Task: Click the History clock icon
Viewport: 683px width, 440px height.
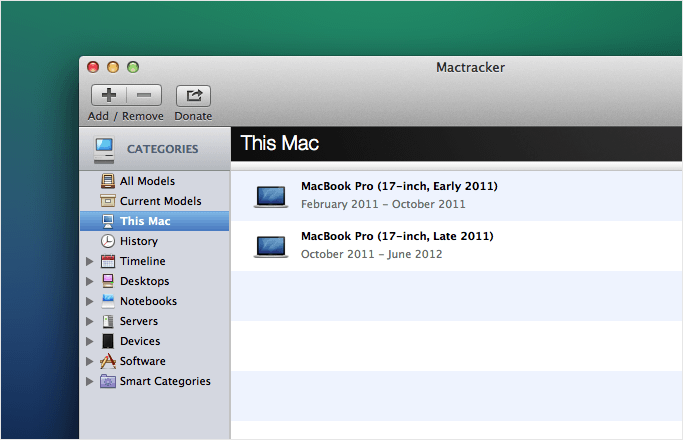Action: point(108,241)
